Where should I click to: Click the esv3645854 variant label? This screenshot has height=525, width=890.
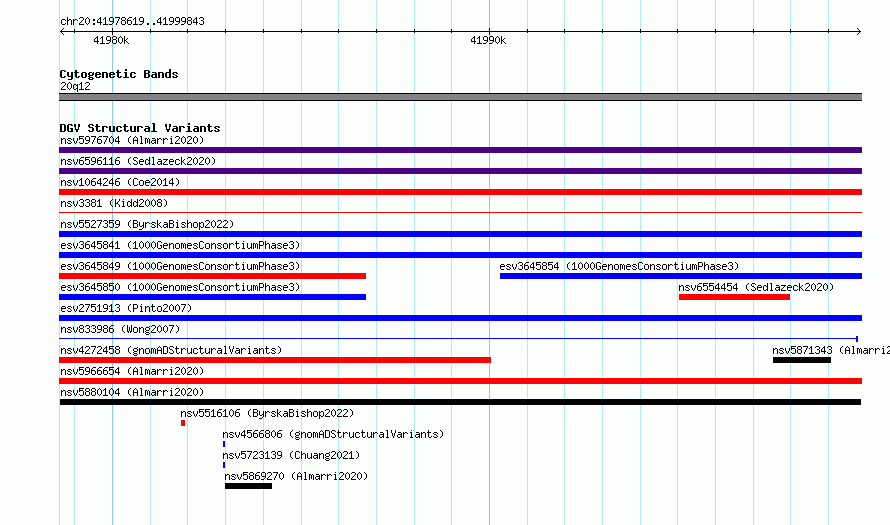tap(619, 266)
